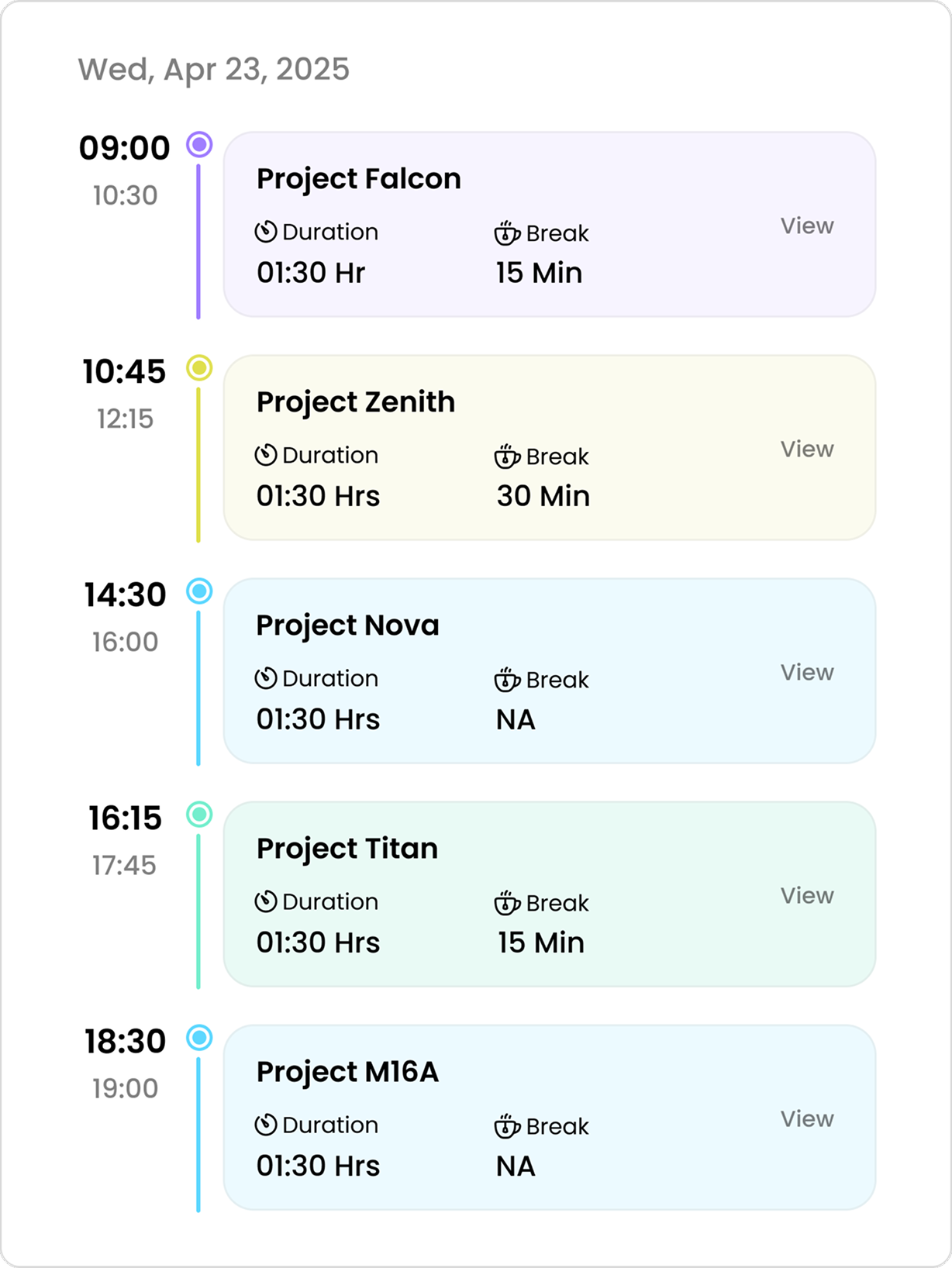Image resolution: width=952 pixels, height=1268 pixels.
Task: Open View link for Project Falcon
Action: coord(807,226)
